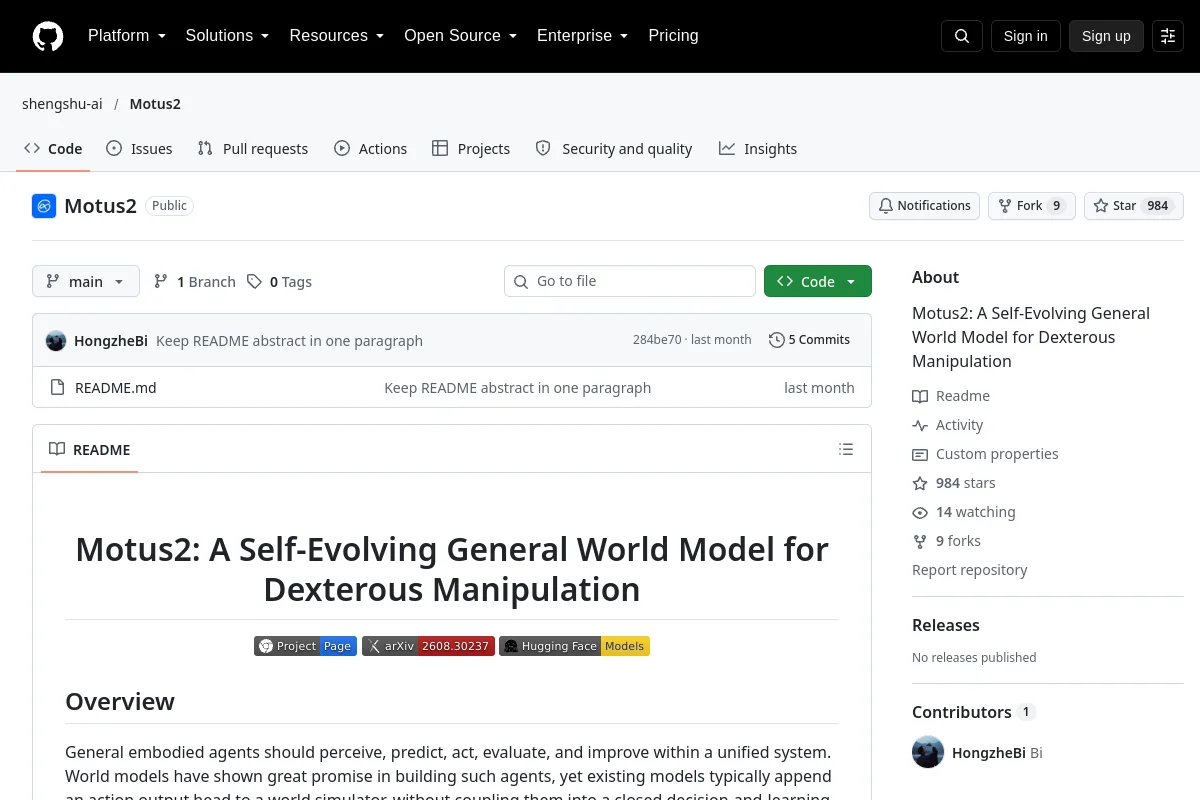View the 1 Branch link
The width and height of the screenshot is (1200, 800).
coord(195,282)
